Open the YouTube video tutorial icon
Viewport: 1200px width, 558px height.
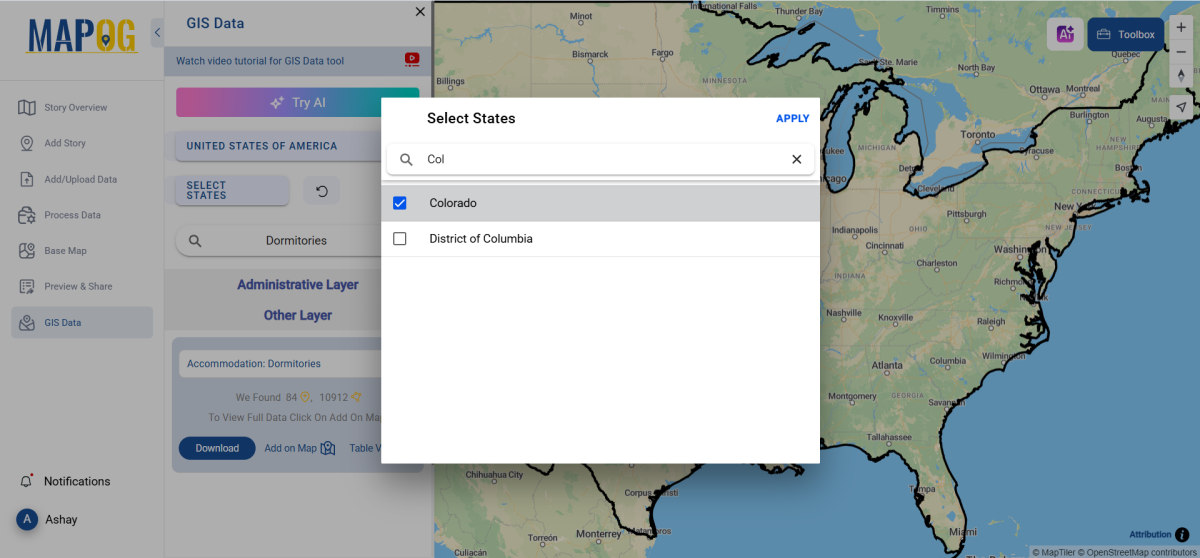point(412,60)
